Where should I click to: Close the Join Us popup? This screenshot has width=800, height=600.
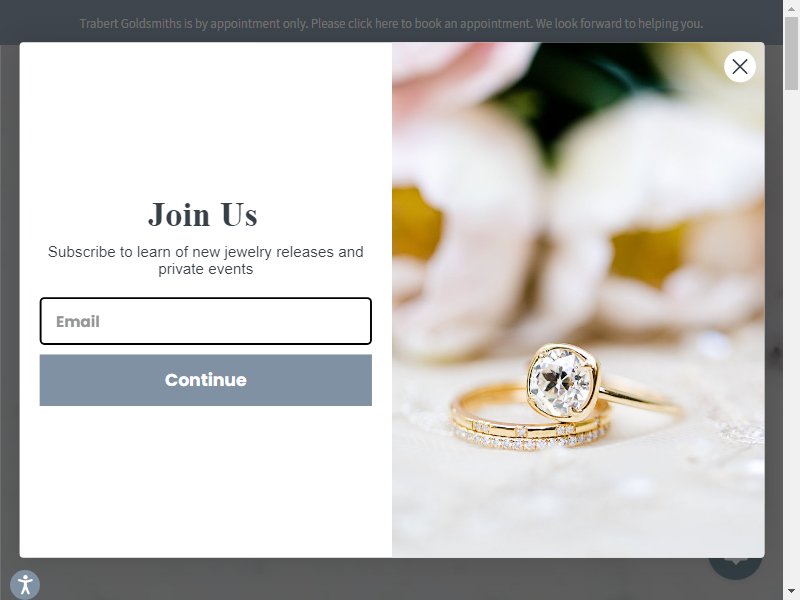[739, 66]
